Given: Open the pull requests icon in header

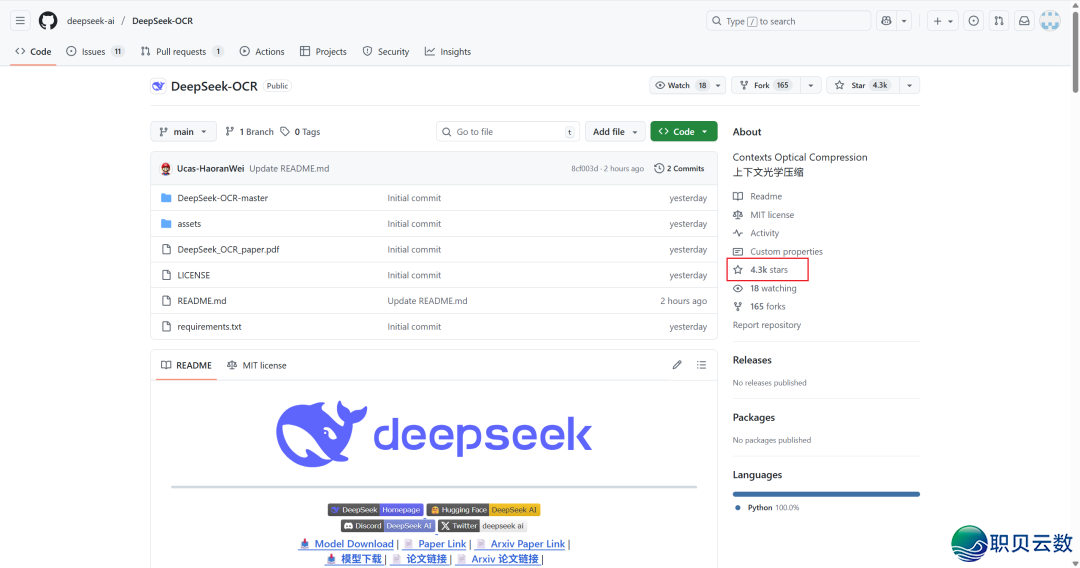Looking at the screenshot, I should [998, 21].
